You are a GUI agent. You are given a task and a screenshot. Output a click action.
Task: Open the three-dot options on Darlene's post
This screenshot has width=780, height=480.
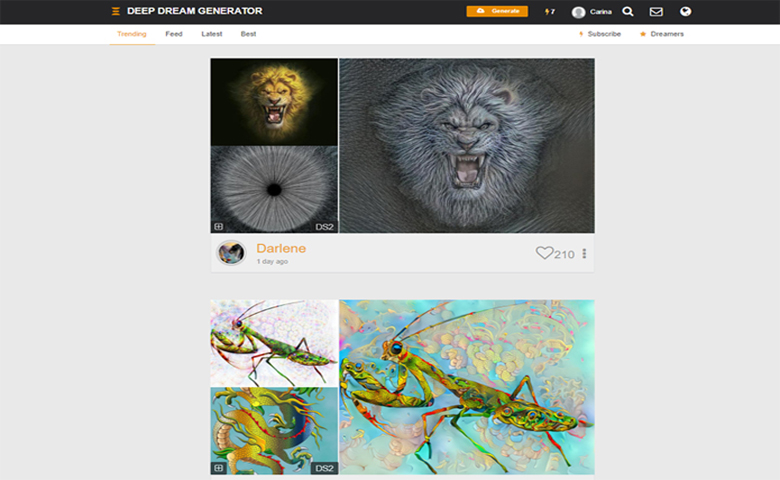click(x=585, y=254)
